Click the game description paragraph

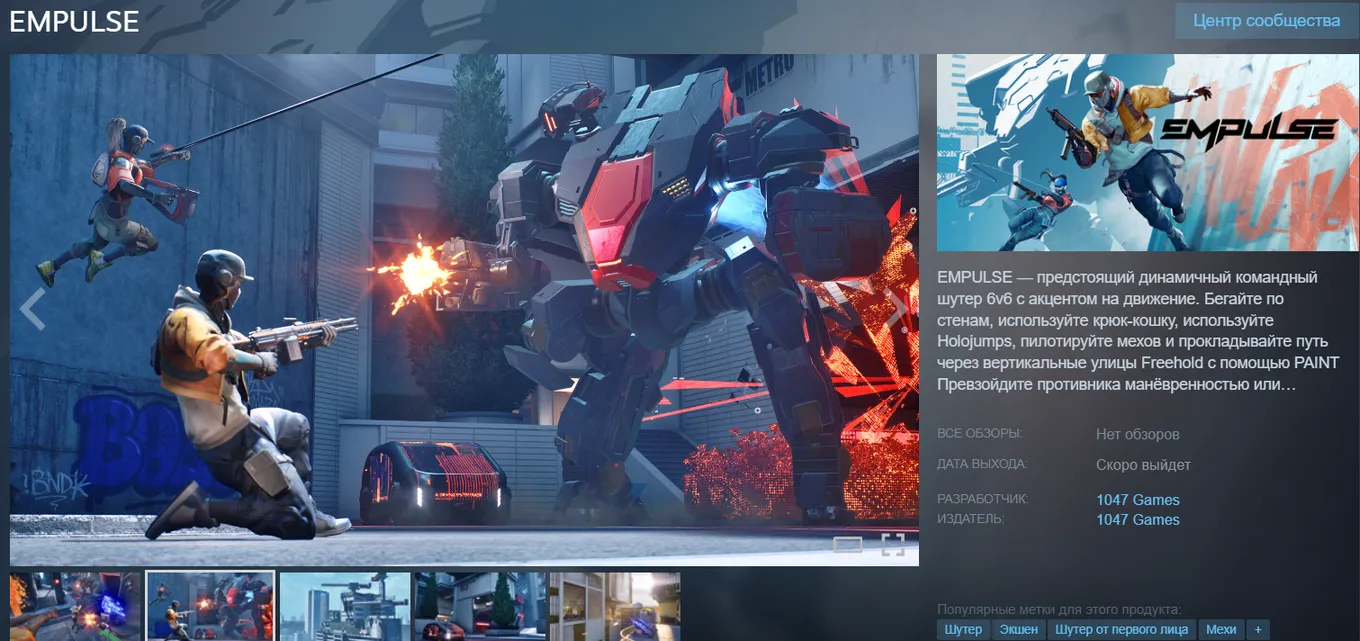1138,330
